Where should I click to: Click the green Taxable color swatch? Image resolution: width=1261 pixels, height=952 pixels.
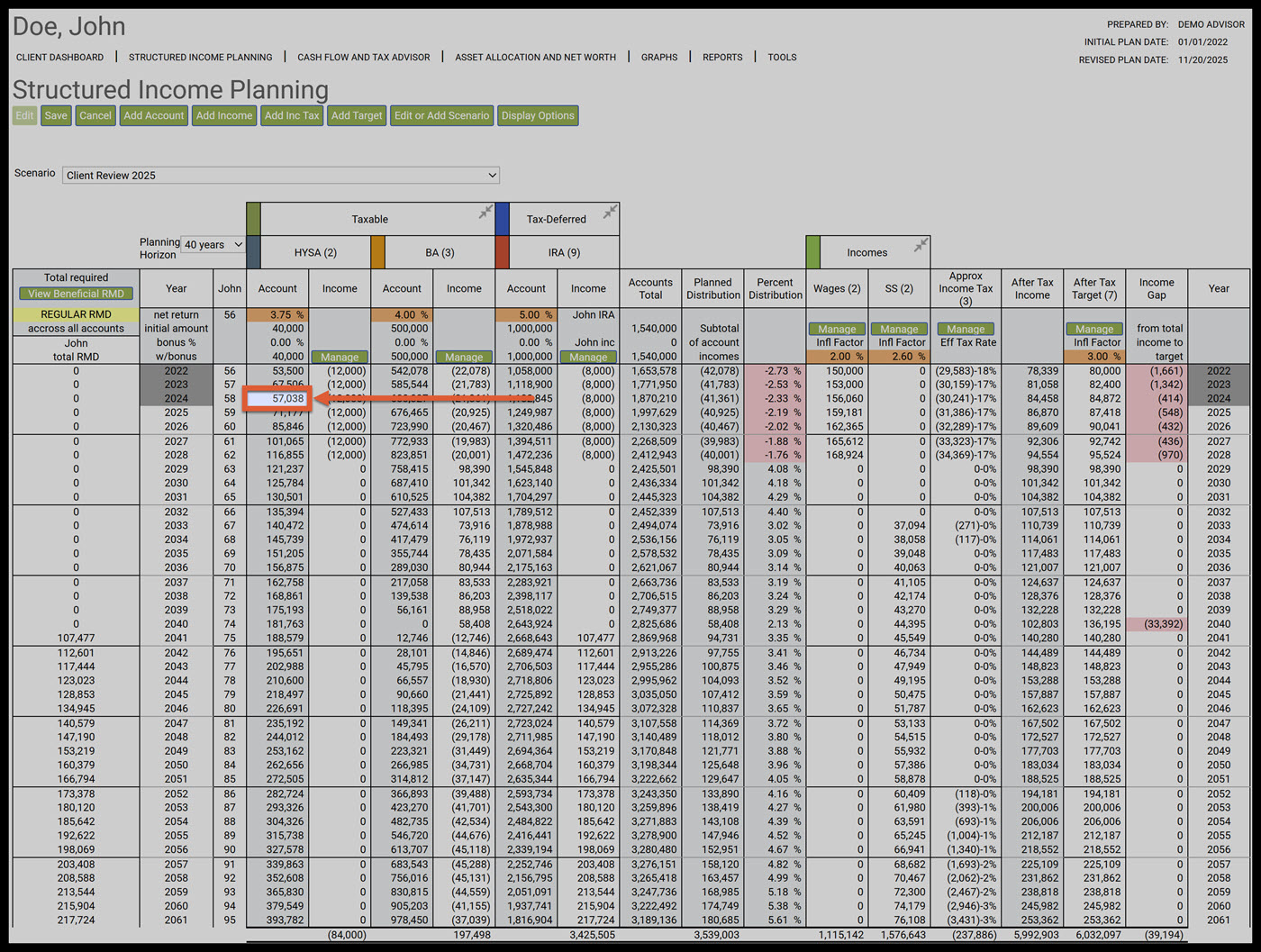coord(253,219)
